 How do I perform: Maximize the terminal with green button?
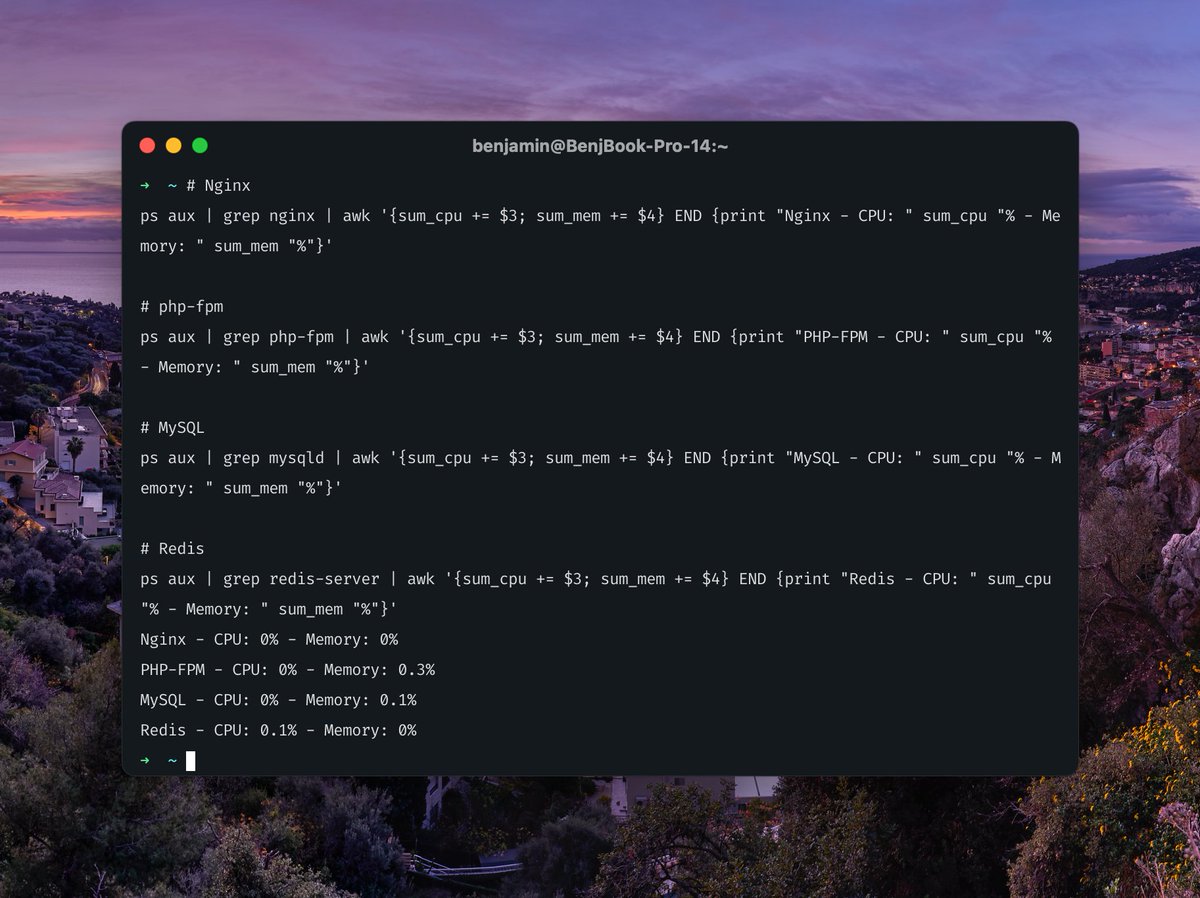(x=200, y=146)
